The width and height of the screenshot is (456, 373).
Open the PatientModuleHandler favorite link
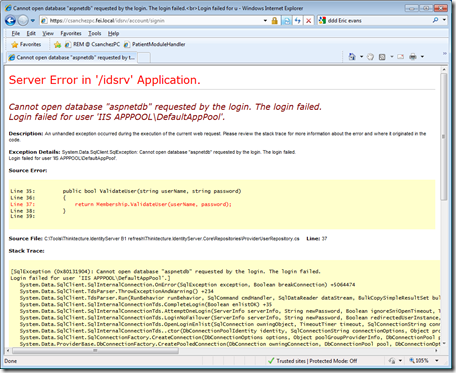[x=154, y=44]
